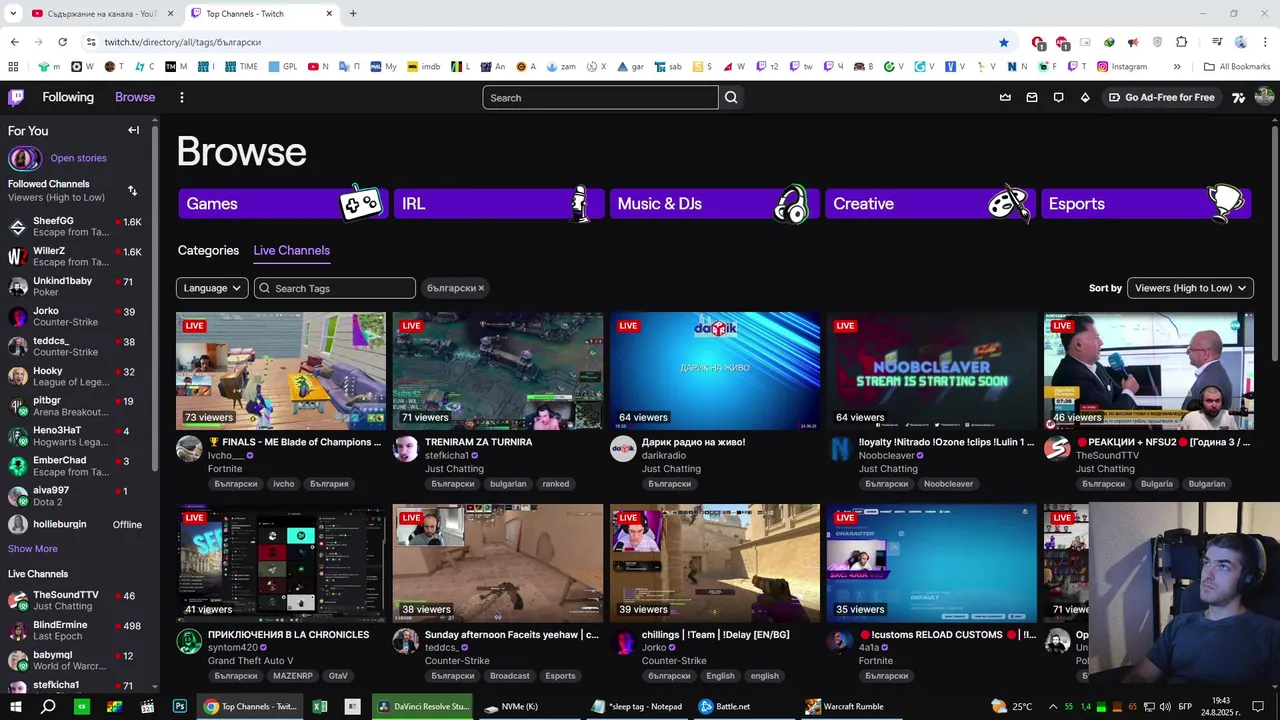Open BlindErmine in live channels list
Image resolution: width=1280 pixels, height=720 pixels.
[x=75, y=630]
